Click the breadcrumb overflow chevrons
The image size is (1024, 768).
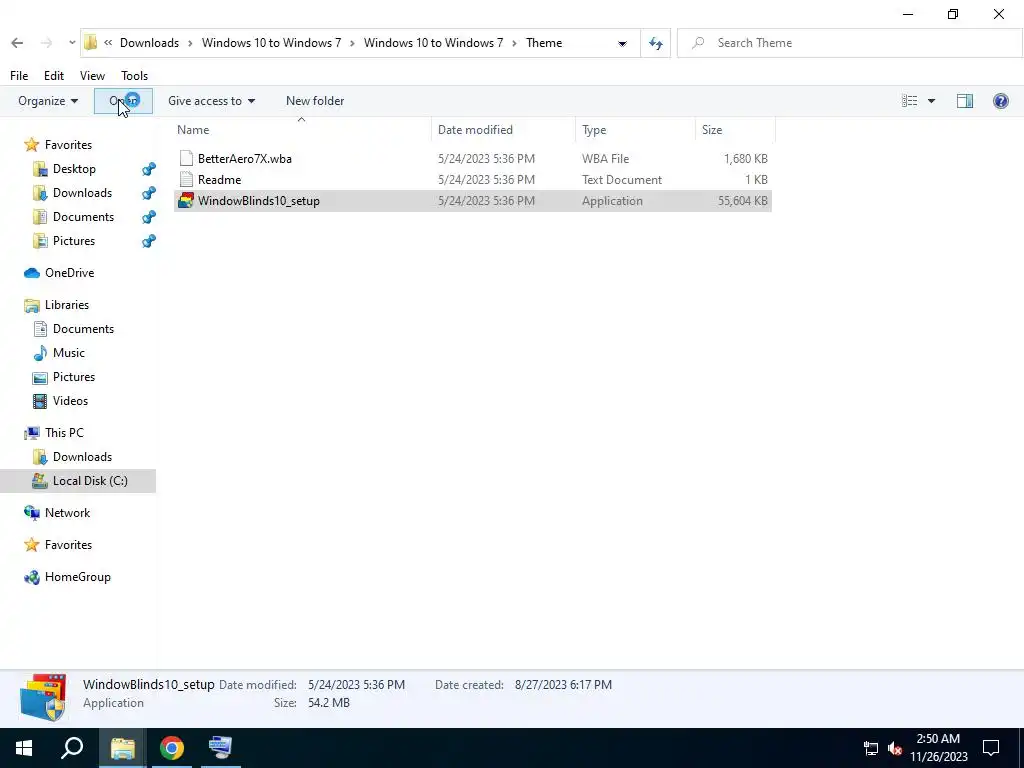coord(108,43)
